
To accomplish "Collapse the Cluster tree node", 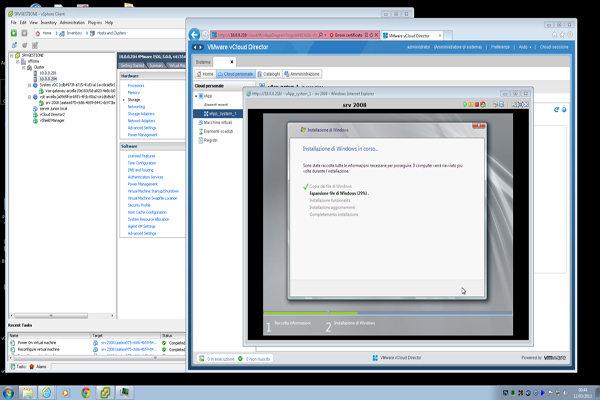I will click(25, 67).
